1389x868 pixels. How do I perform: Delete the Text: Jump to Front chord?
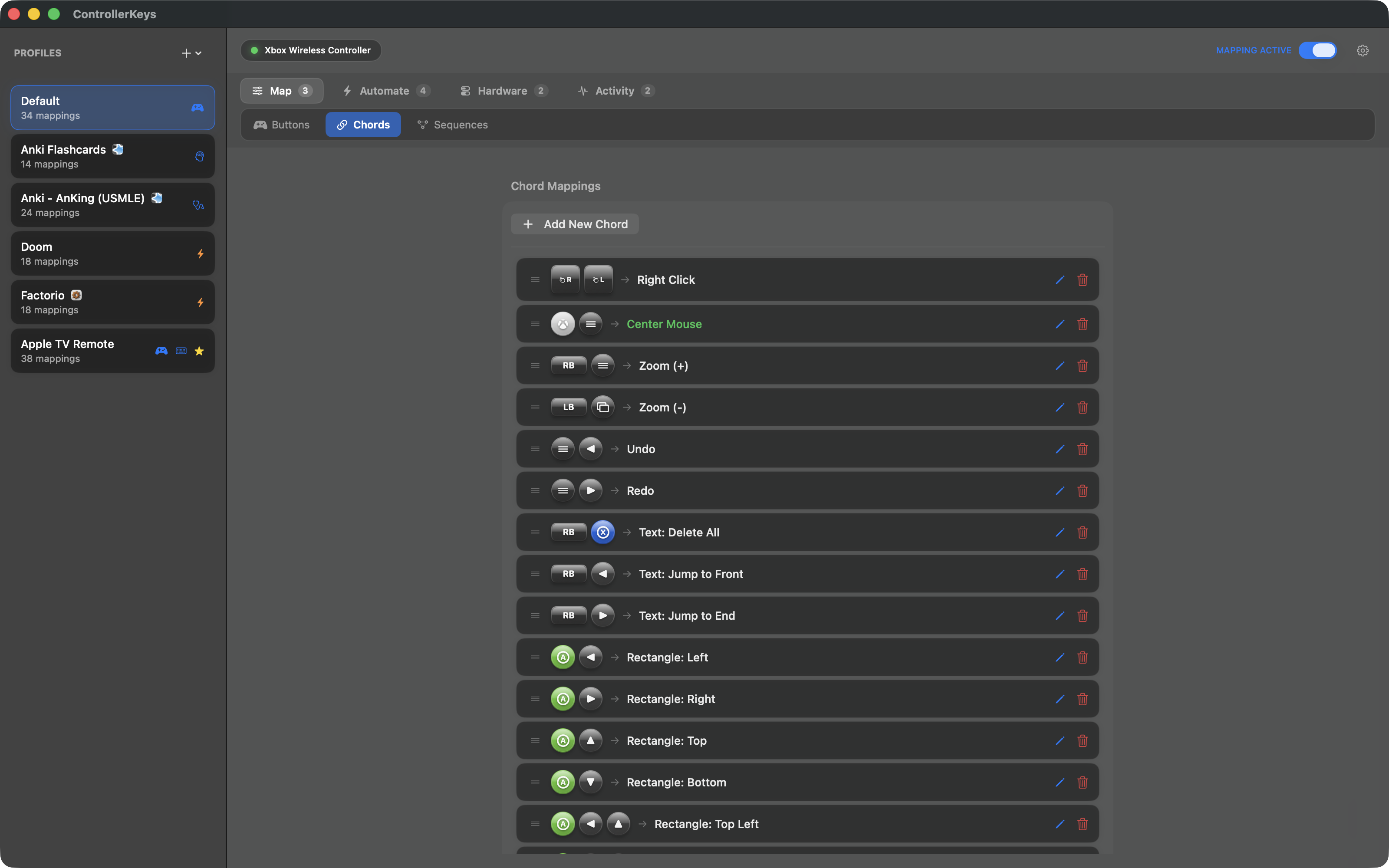tap(1083, 574)
